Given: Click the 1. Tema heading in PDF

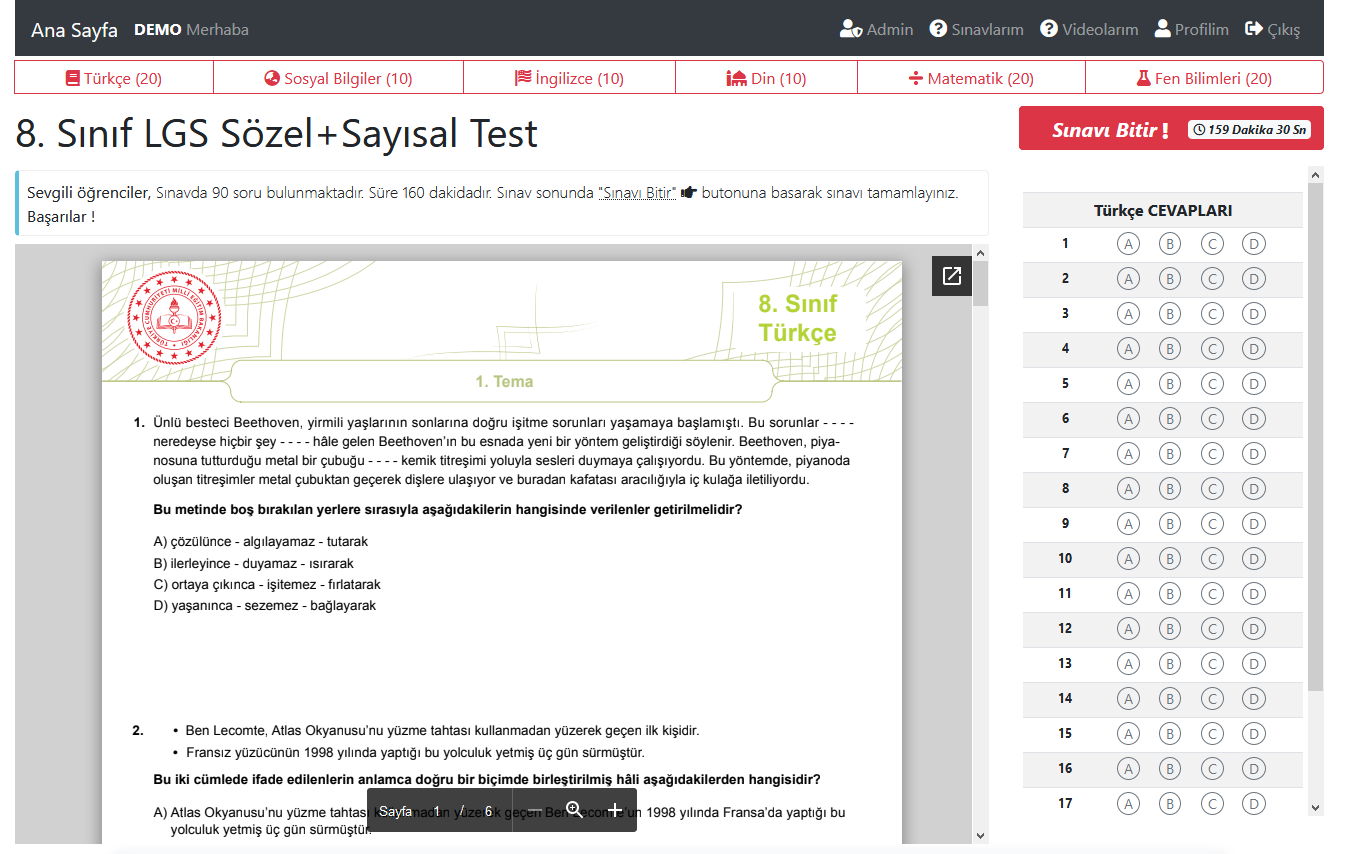Looking at the screenshot, I should (504, 381).
